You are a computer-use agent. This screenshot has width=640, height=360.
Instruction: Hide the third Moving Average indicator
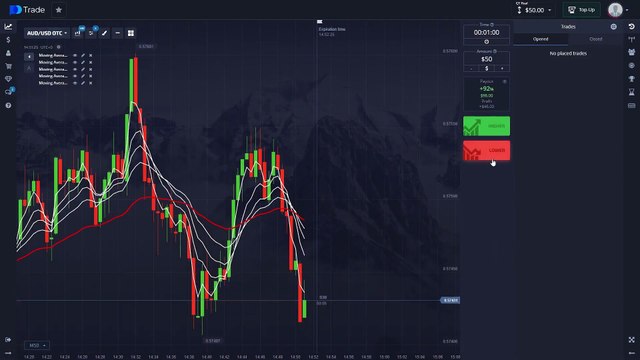coord(75,69)
